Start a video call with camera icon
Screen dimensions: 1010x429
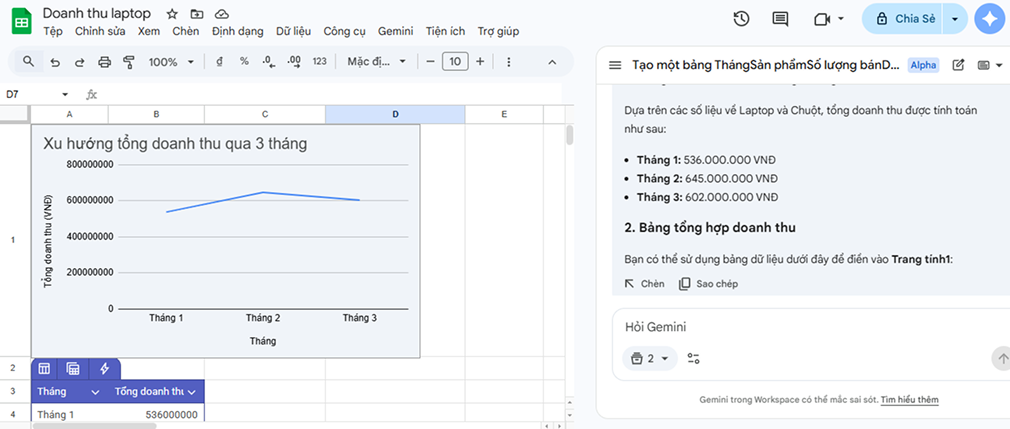click(821, 19)
